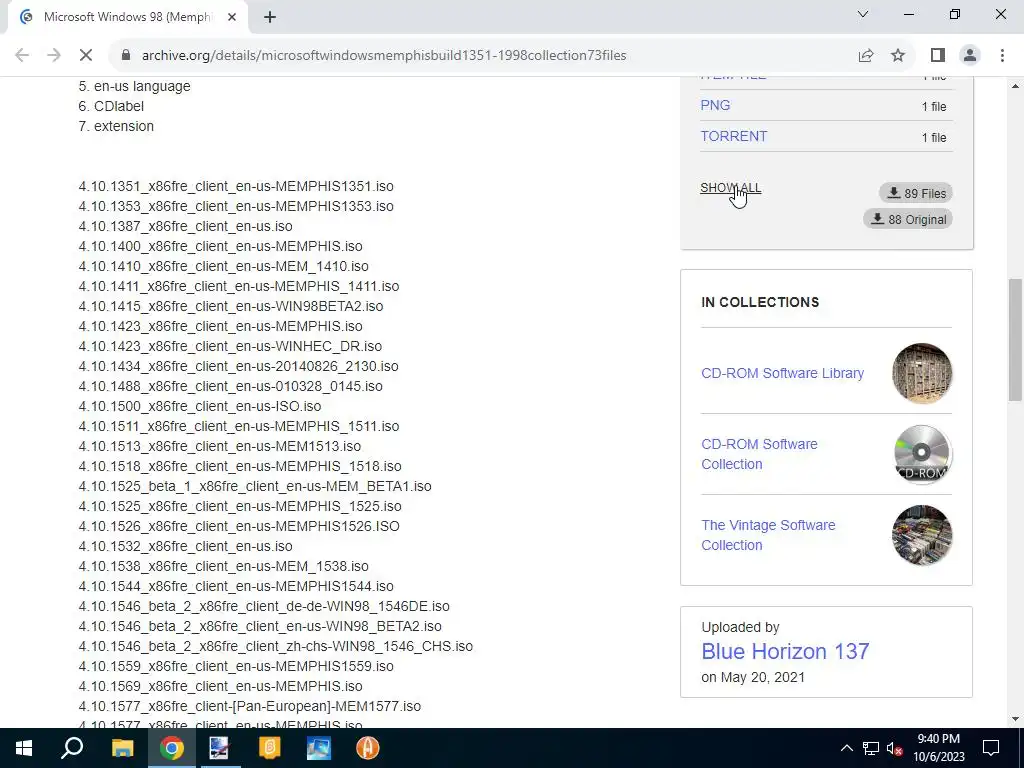Click SHOW ALL download options
This screenshot has height=768, width=1024.
(730, 188)
